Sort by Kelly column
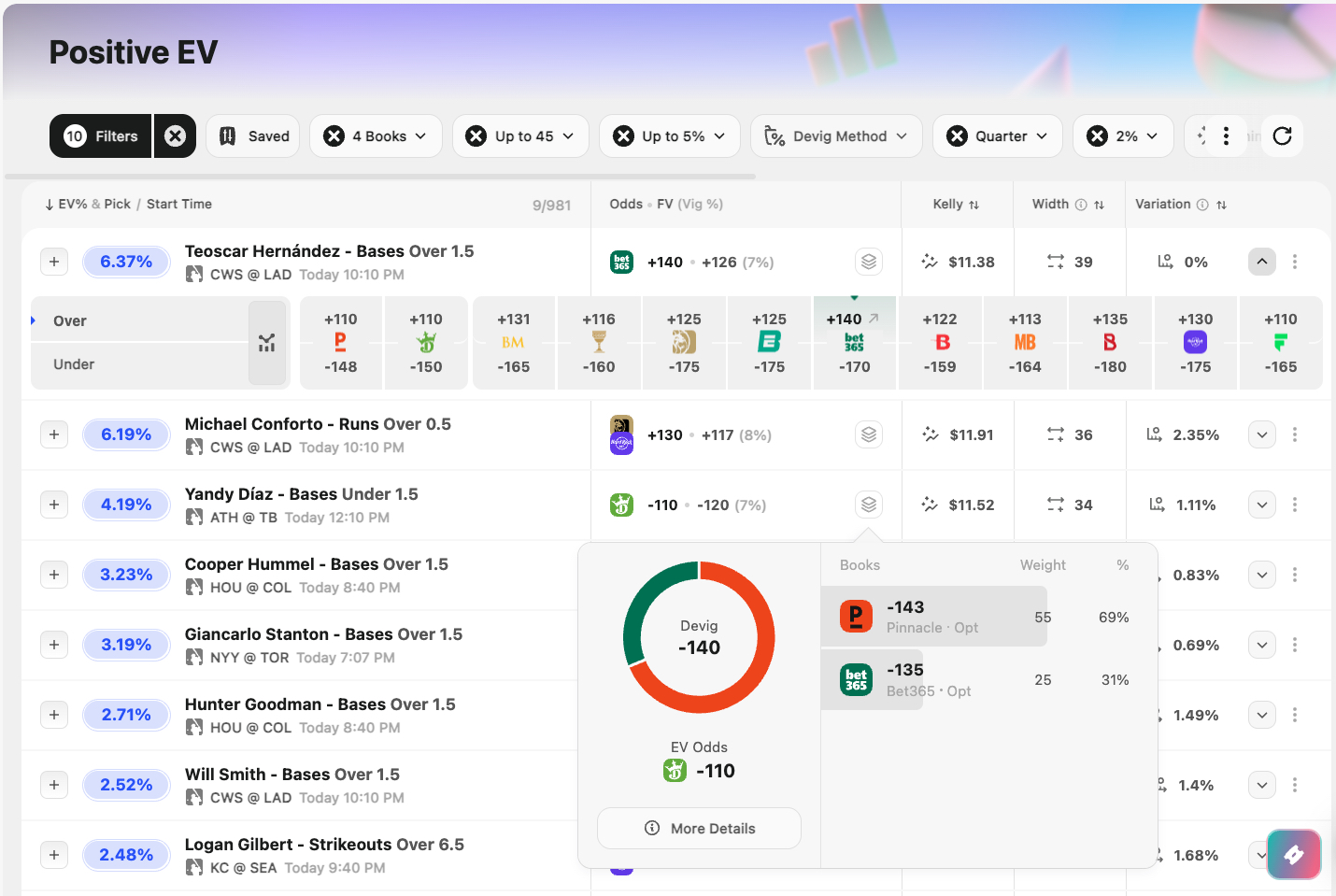The width and height of the screenshot is (1336, 896). click(956, 204)
